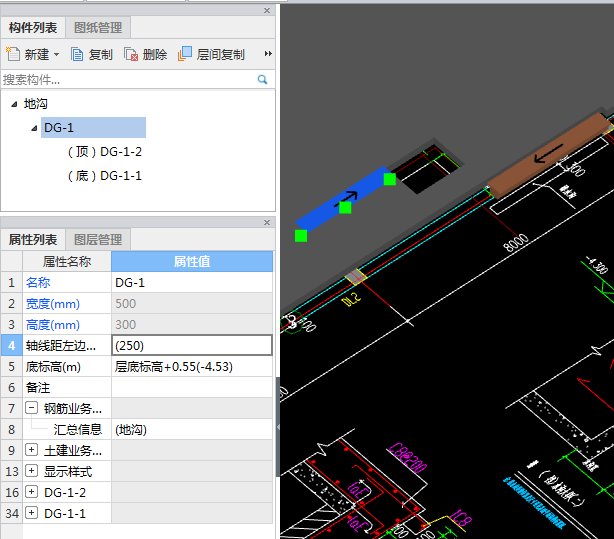Image resolution: width=614 pixels, height=539 pixels.
Task: Click the 删除 delete button
Action: tap(146, 54)
